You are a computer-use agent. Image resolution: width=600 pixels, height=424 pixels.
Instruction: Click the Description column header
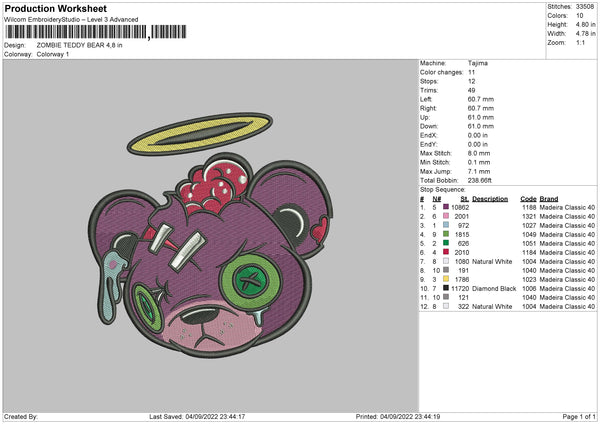(490, 198)
